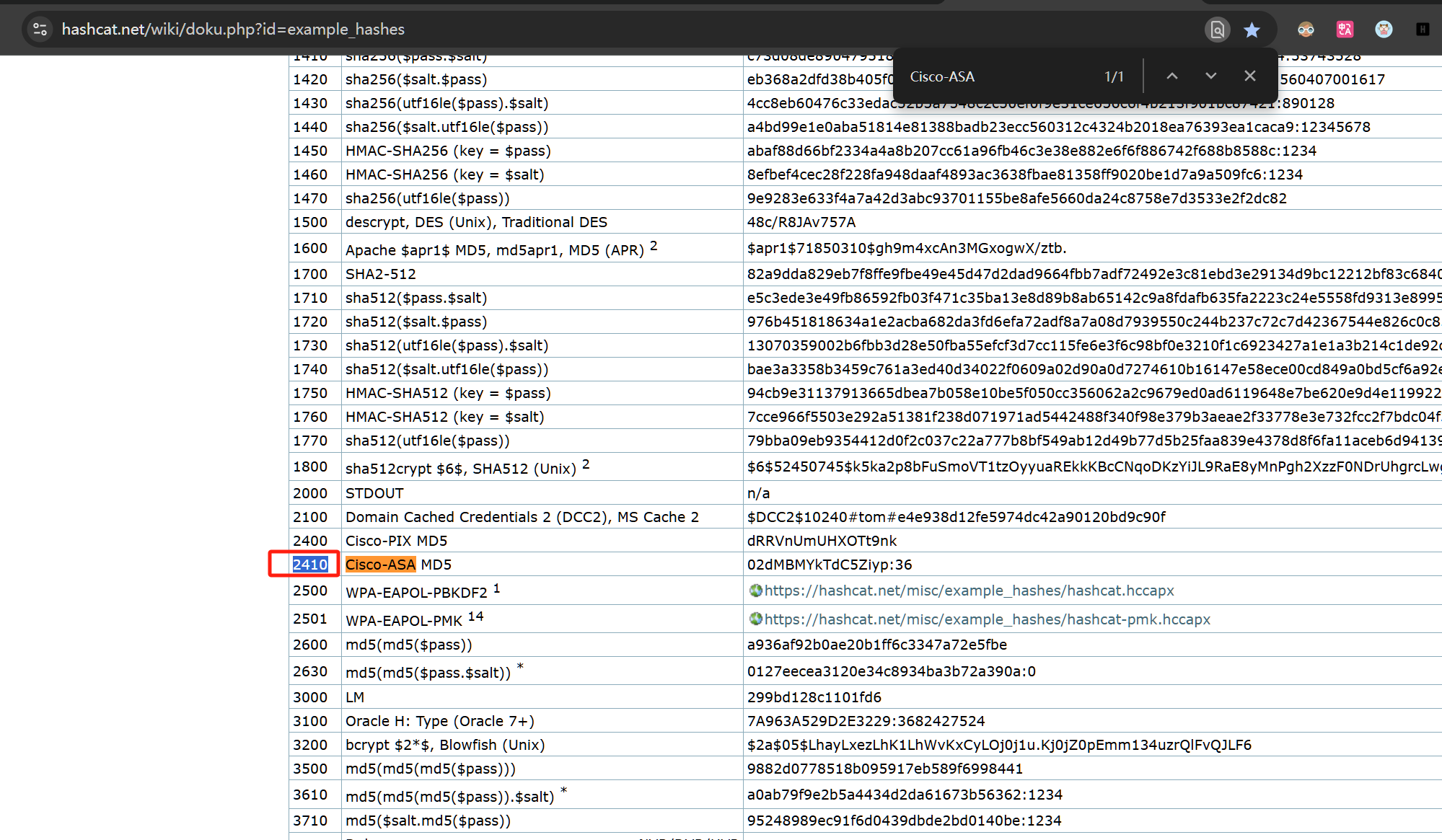Viewport: 1442px width, 840px height.
Task: Go to next find result with down arrow
Action: (1211, 76)
